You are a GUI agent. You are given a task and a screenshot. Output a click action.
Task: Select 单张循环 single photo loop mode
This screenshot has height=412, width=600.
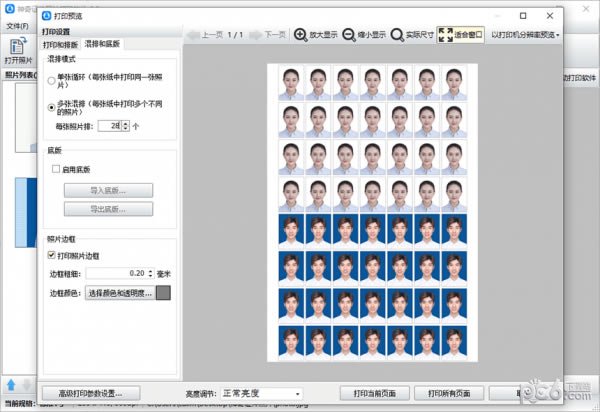coord(52,79)
